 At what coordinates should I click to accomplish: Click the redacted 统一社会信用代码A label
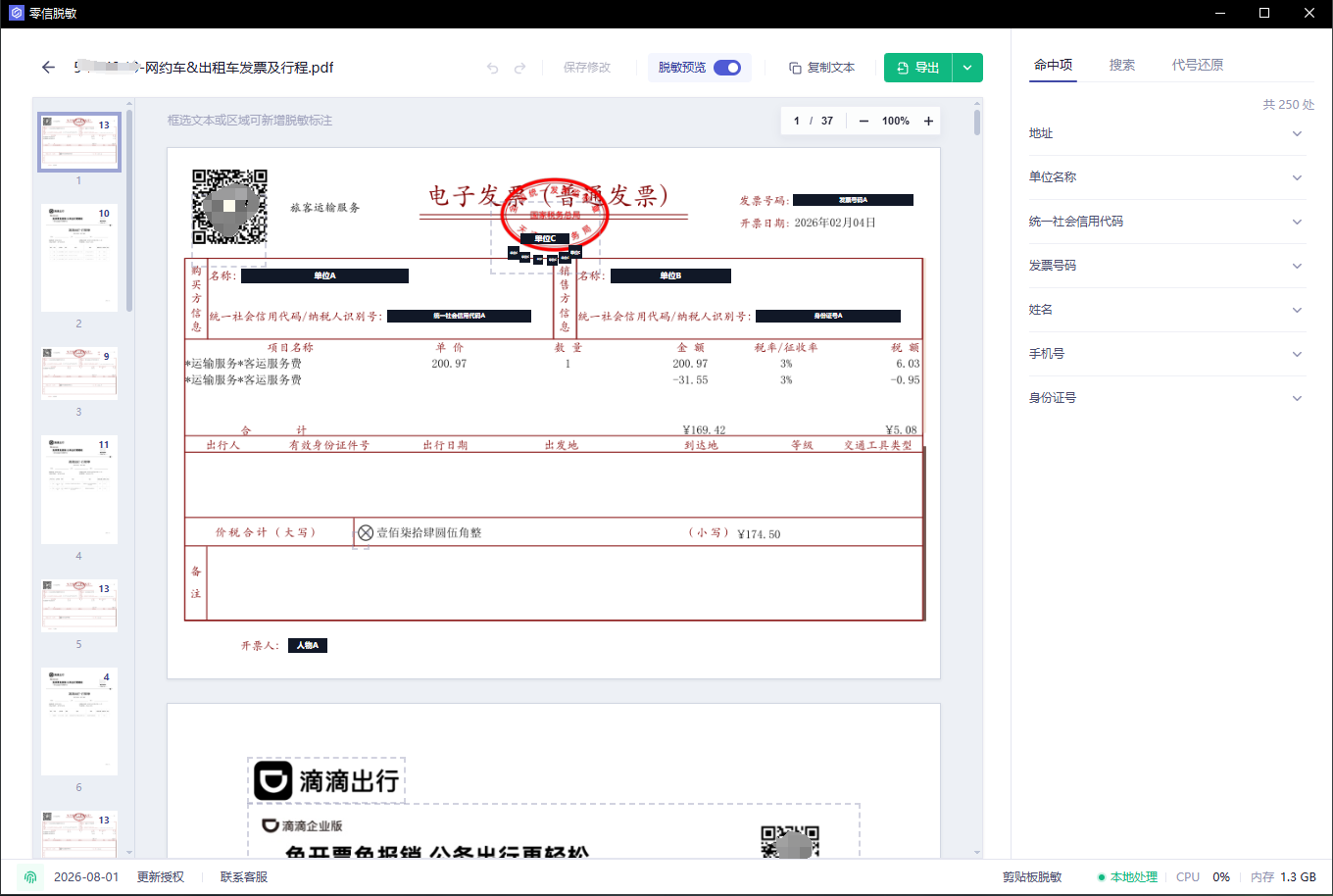pyautogui.click(x=459, y=316)
